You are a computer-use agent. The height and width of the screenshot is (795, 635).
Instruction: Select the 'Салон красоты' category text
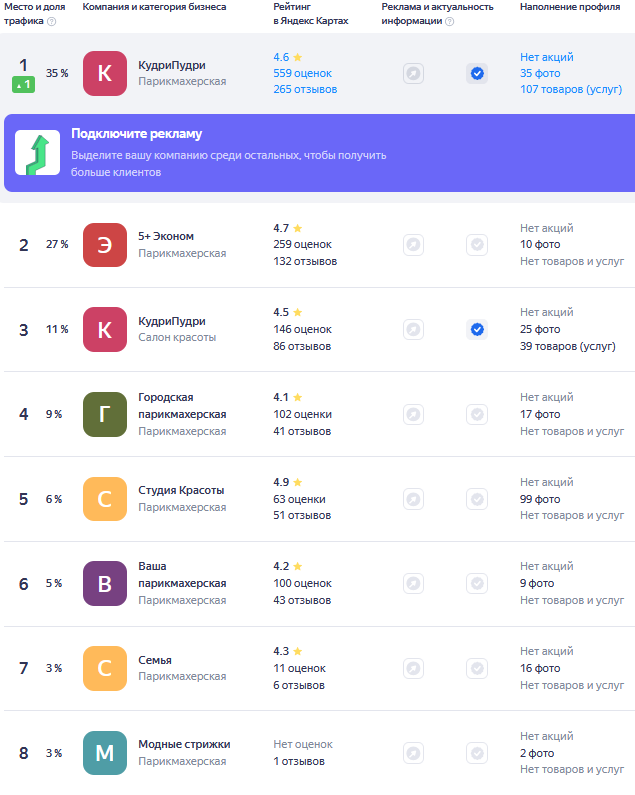177,338
